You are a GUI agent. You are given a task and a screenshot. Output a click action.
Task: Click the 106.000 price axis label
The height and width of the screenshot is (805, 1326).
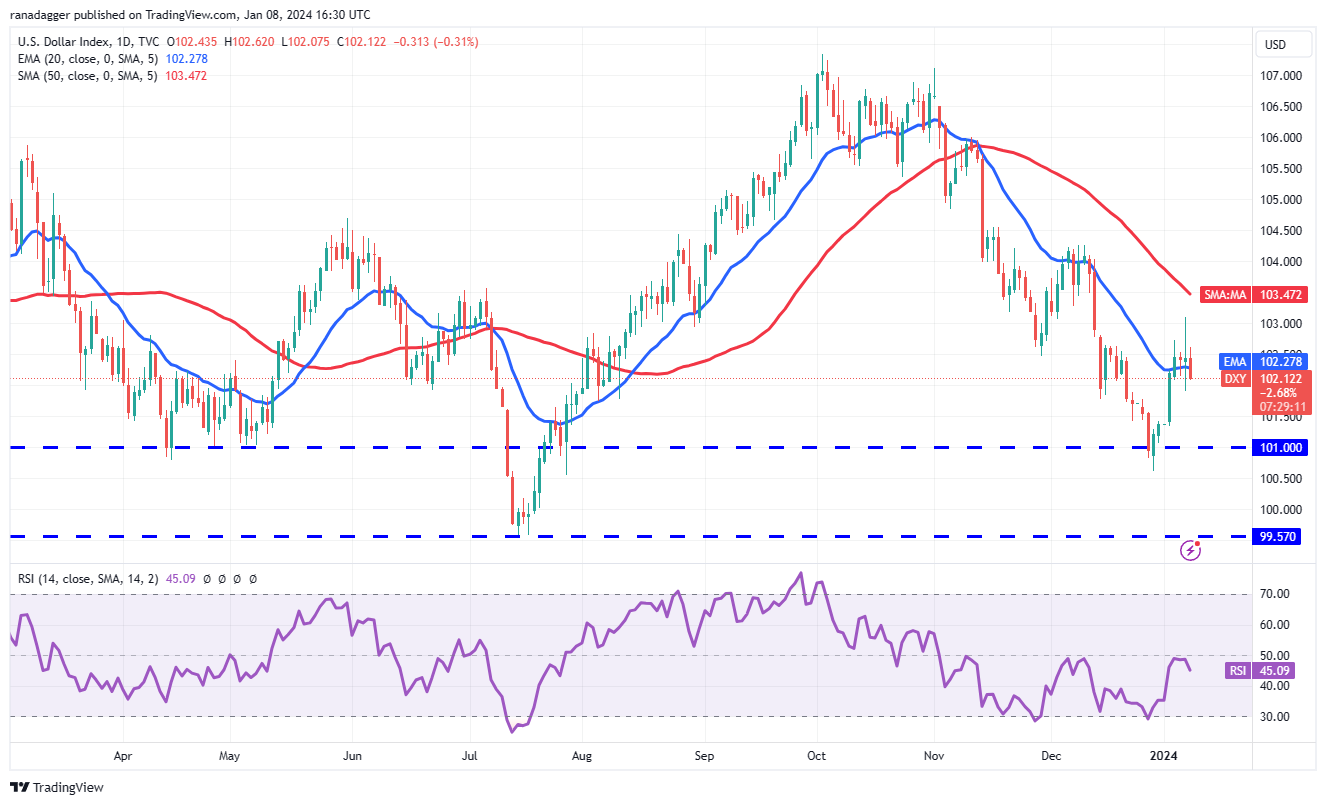coord(1281,138)
